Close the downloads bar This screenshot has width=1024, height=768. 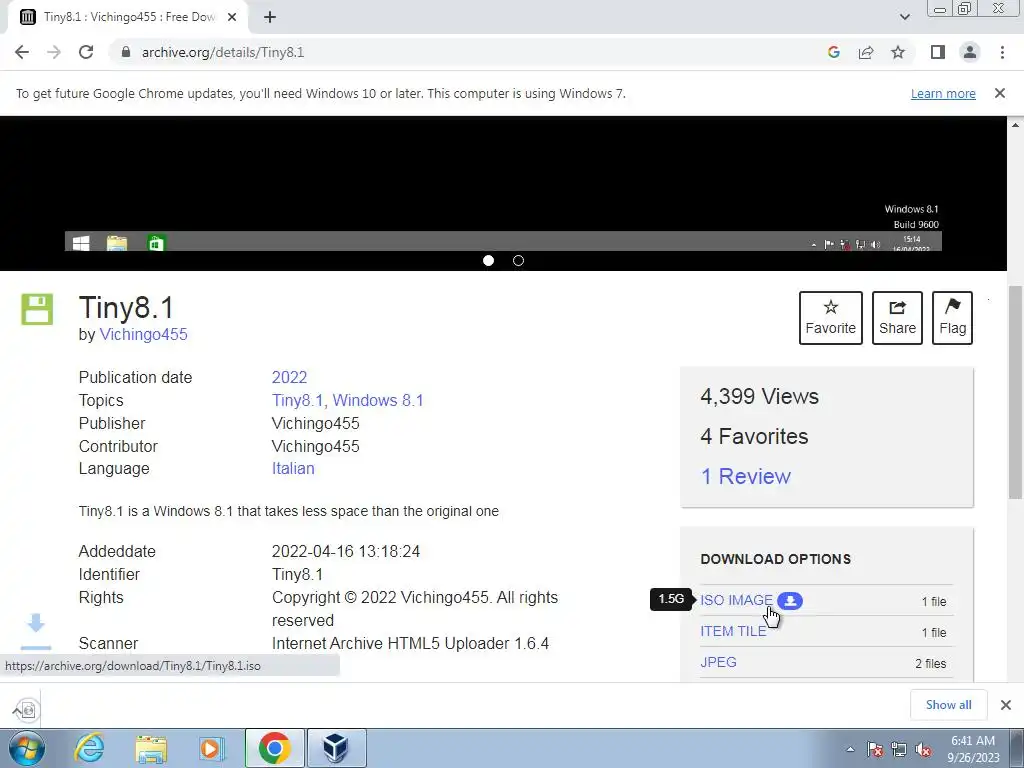tap(1006, 705)
